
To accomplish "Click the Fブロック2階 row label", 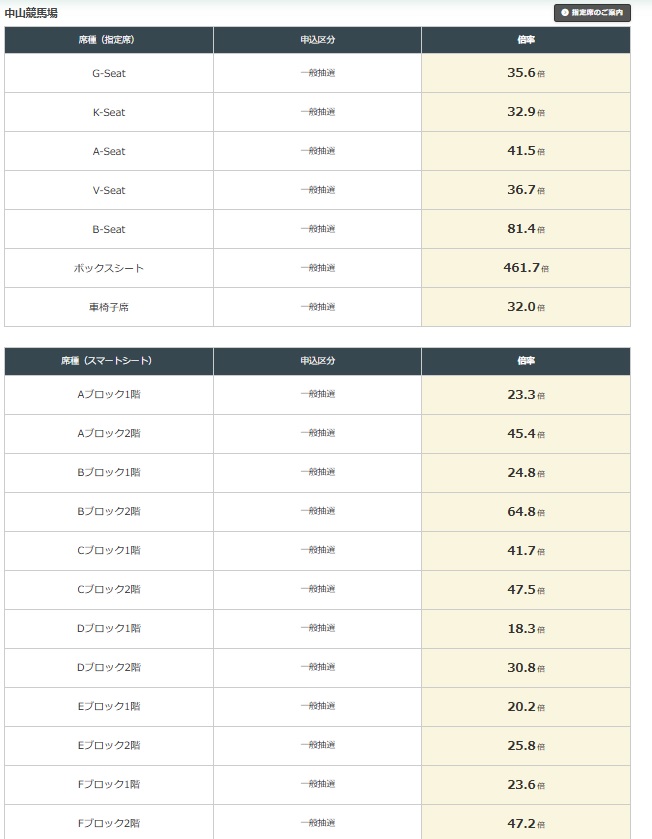I will click(108, 823).
